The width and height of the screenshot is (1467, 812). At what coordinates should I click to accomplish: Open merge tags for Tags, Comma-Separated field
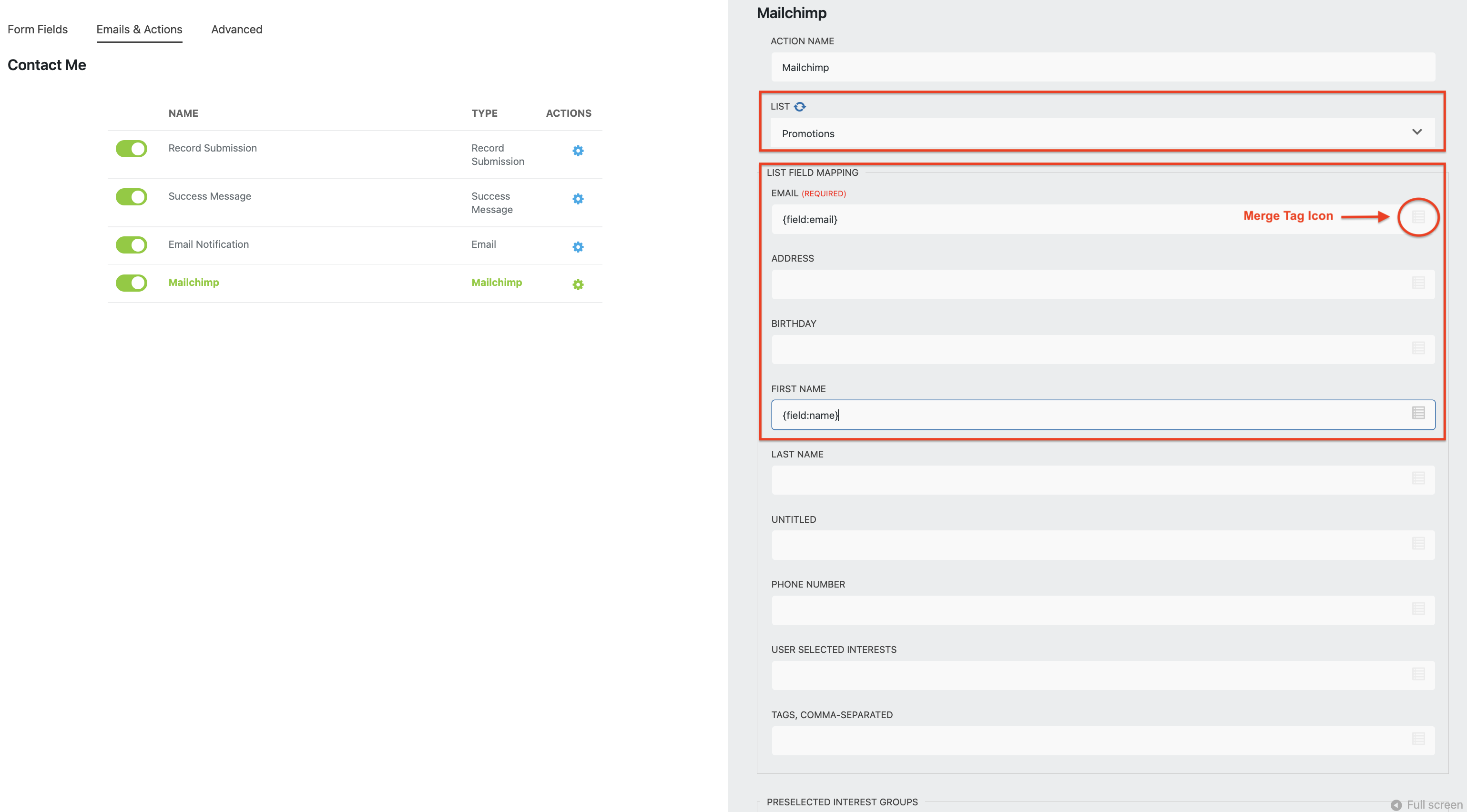point(1417,740)
